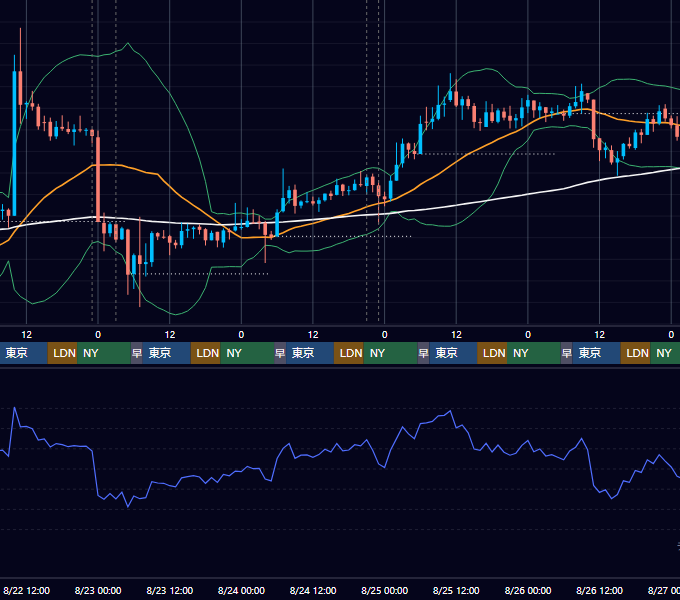Viewport: 680px width, 600px height.
Task: Select the NY session block above 8/23 00:00
Action: (x=104, y=353)
